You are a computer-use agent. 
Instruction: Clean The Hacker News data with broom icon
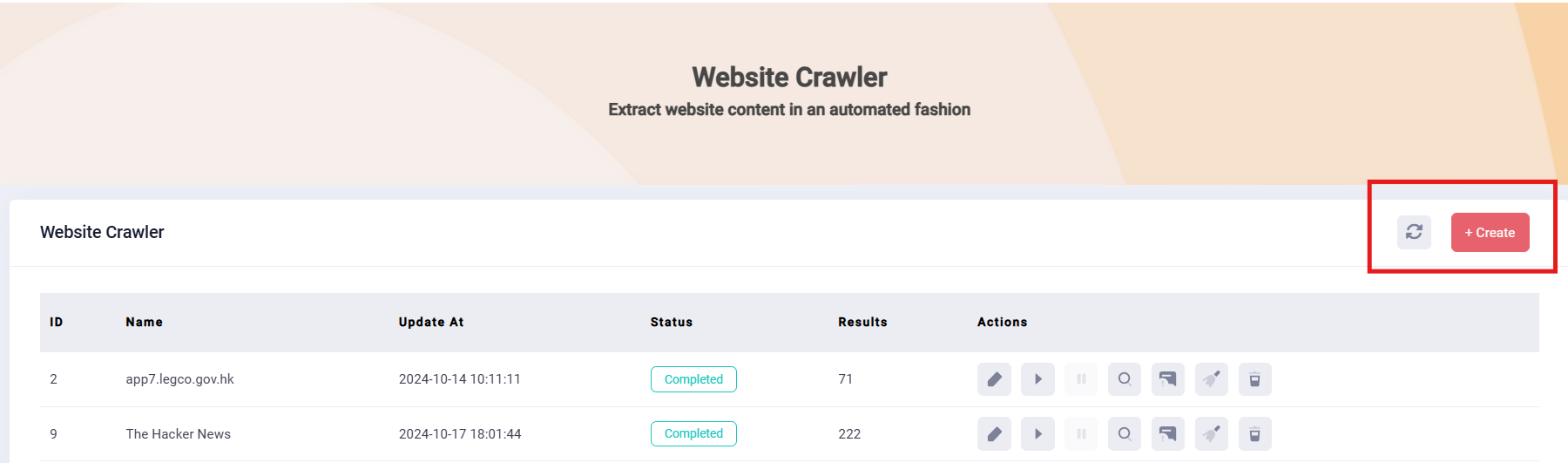1212,434
